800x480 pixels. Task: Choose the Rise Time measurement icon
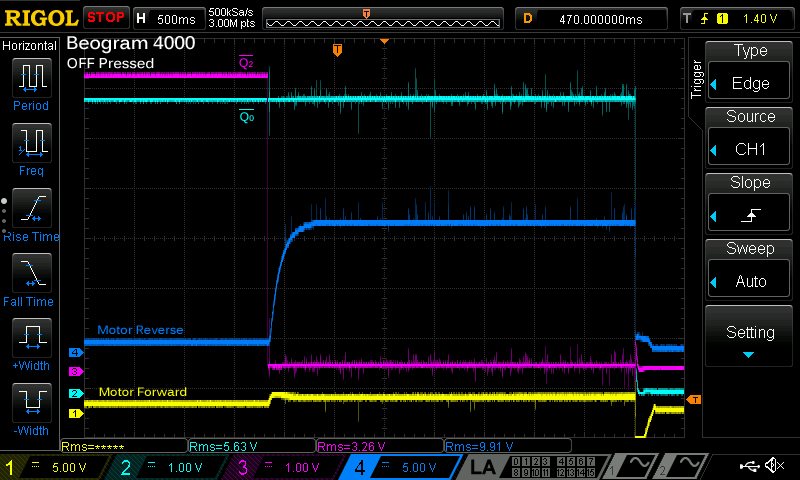pos(31,207)
